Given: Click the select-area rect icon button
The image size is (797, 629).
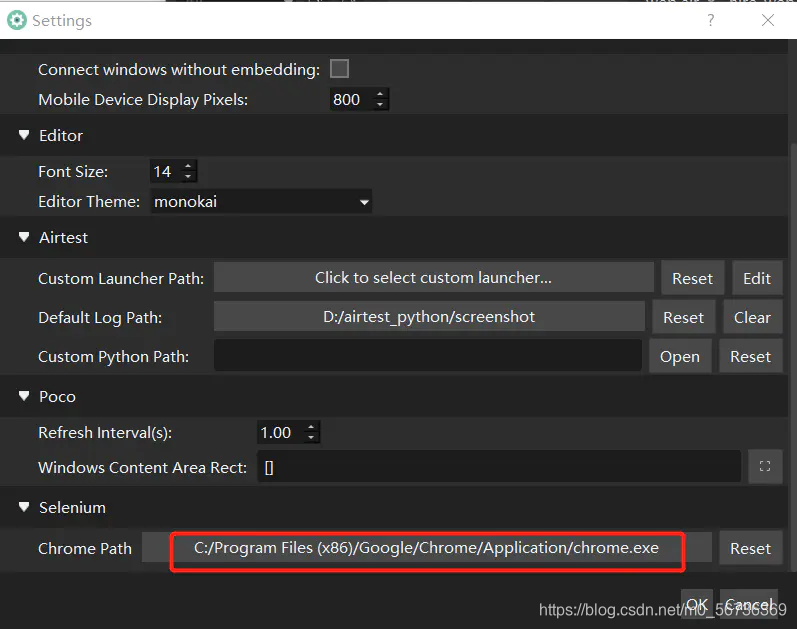Looking at the screenshot, I should [x=765, y=466].
